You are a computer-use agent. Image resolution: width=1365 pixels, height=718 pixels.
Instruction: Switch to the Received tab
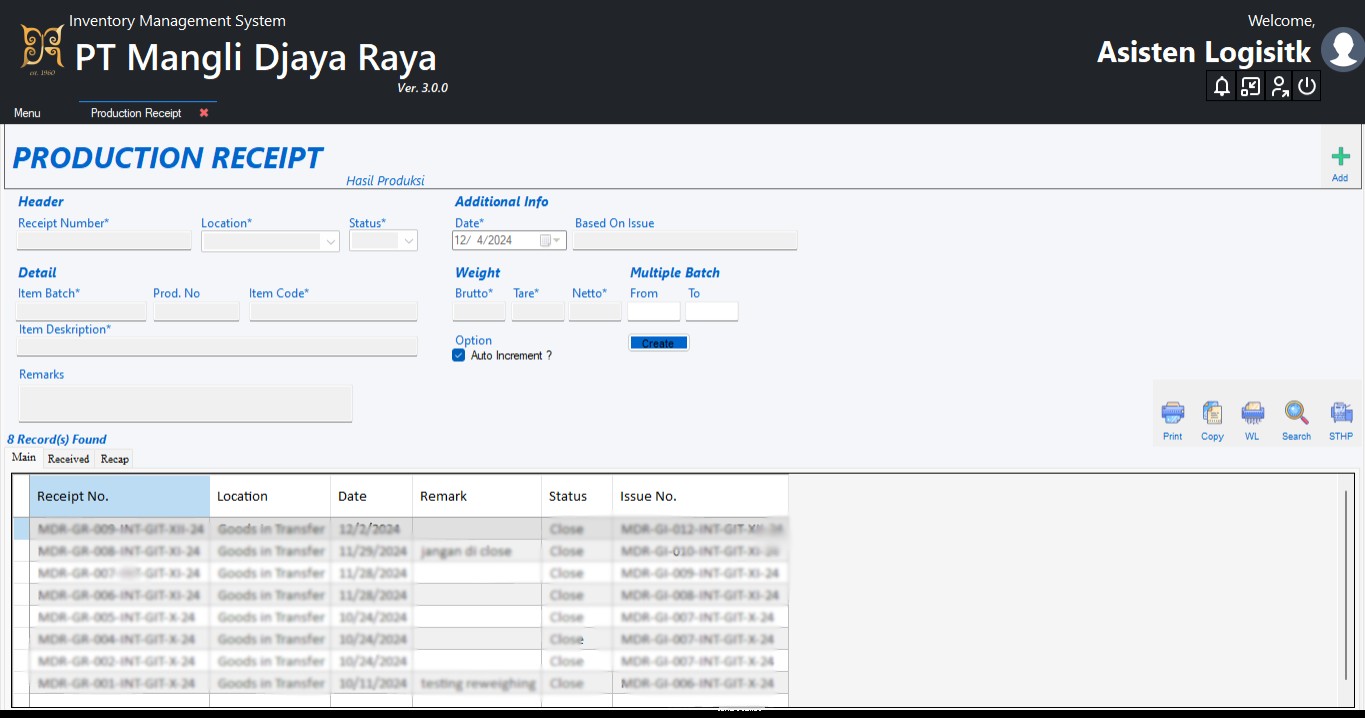(x=69, y=459)
